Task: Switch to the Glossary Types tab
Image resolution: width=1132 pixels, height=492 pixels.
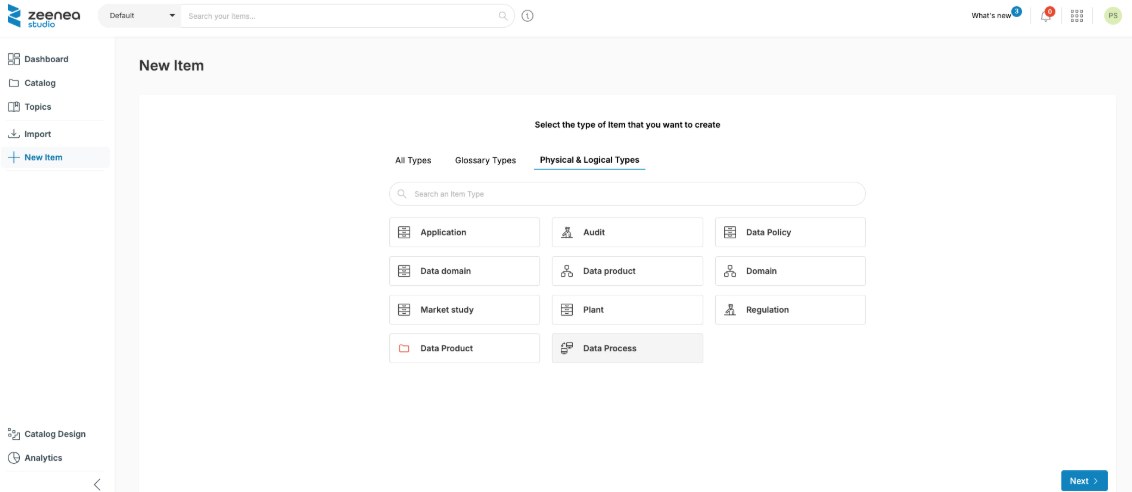Action: pos(485,160)
